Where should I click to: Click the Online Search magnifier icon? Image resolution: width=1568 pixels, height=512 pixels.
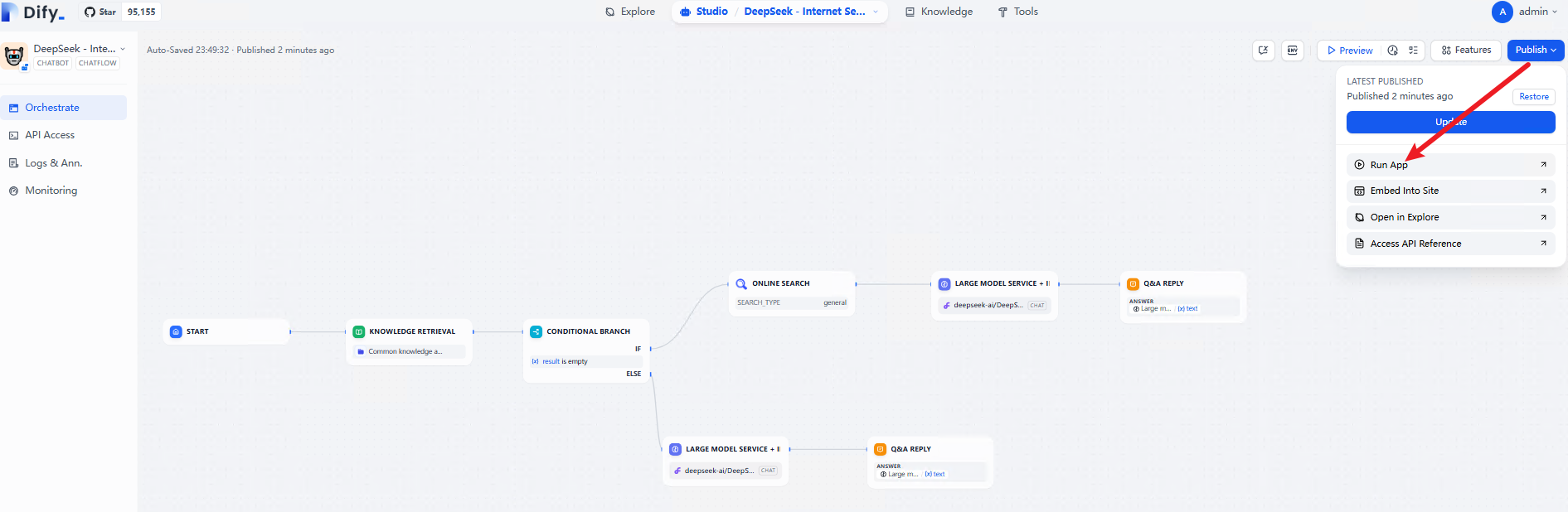click(741, 283)
